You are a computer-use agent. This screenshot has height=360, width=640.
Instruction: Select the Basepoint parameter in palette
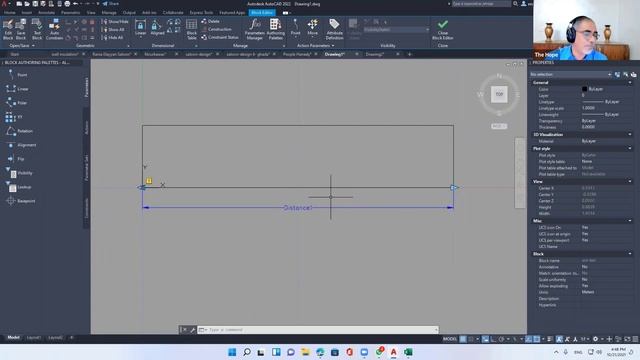[x=20, y=201]
